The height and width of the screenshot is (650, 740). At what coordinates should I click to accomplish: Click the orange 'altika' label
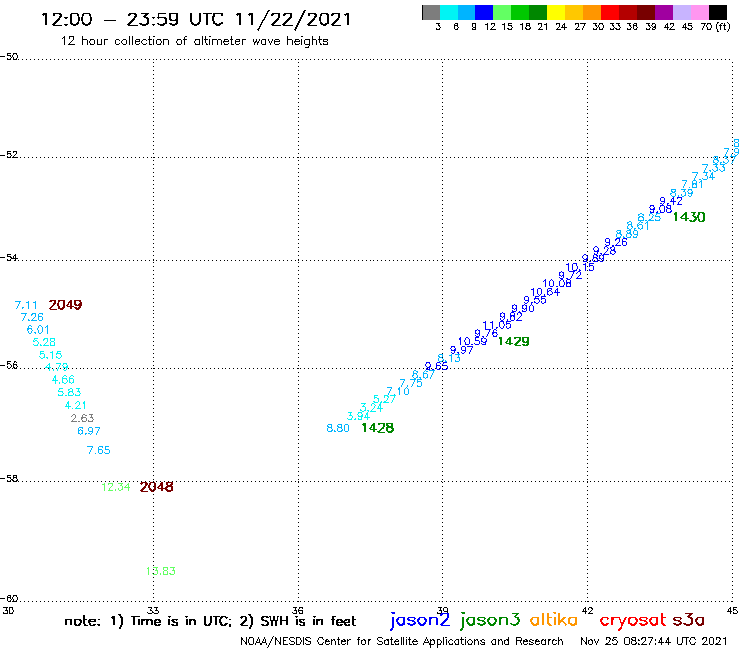[554, 619]
